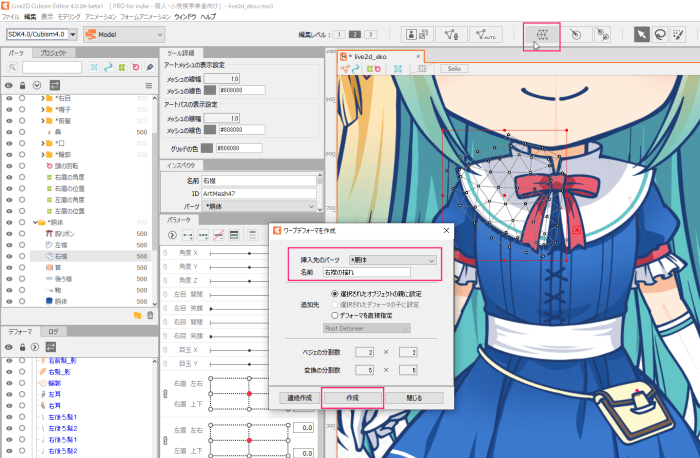Image resolution: width=700 pixels, height=458 pixels.
Task: Open the manual mesh edit tool
Action: [x=451, y=34]
